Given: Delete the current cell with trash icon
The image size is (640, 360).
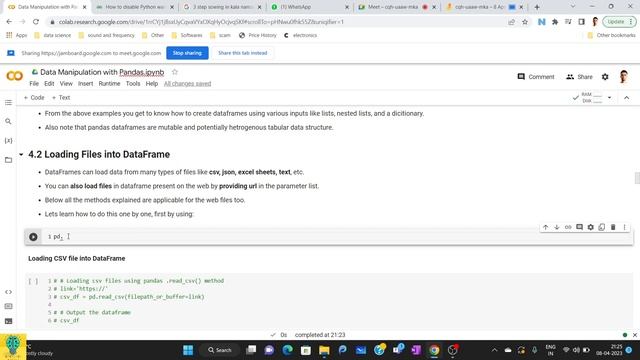Looking at the screenshot, I should click(613, 227).
